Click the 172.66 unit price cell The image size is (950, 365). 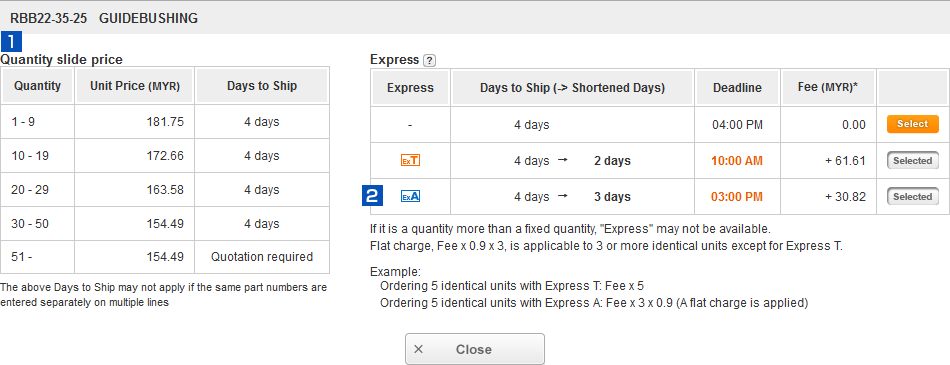click(135, 156)
